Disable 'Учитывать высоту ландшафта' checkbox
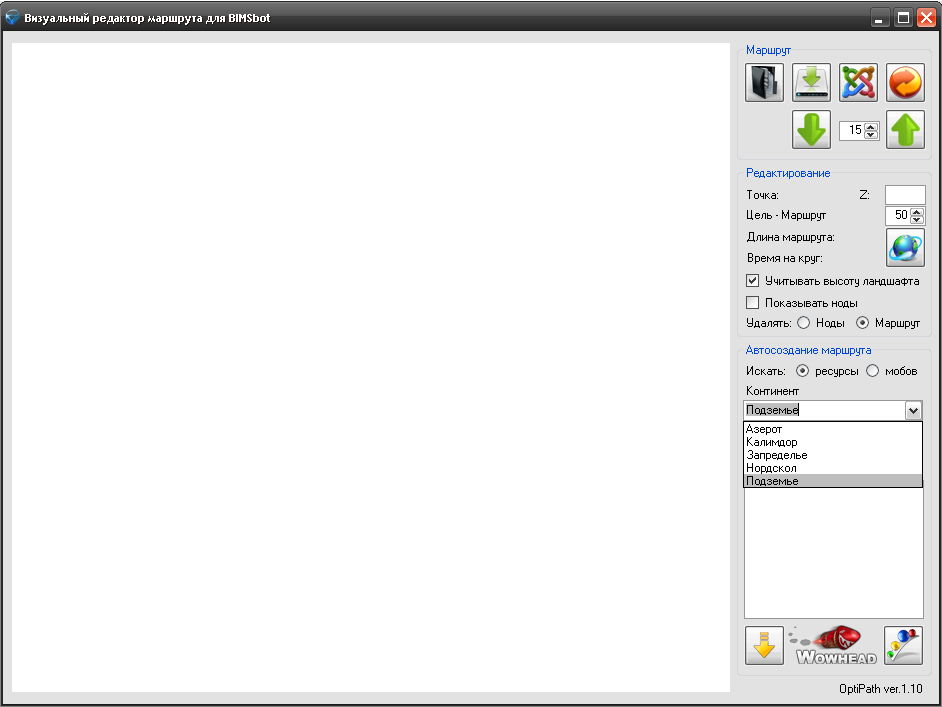The image size is (942, 707). pos(753,281)
